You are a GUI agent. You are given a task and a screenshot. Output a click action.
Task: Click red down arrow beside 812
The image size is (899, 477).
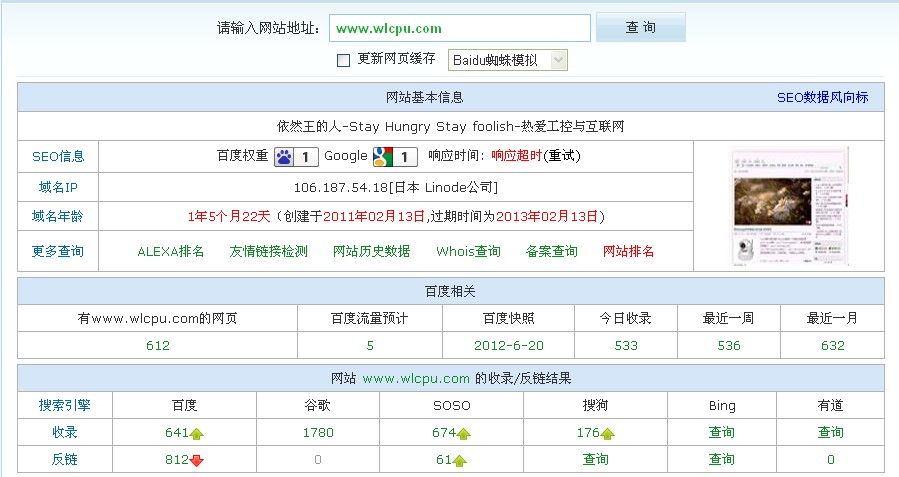pyautogui.click(x=197, y=460)
